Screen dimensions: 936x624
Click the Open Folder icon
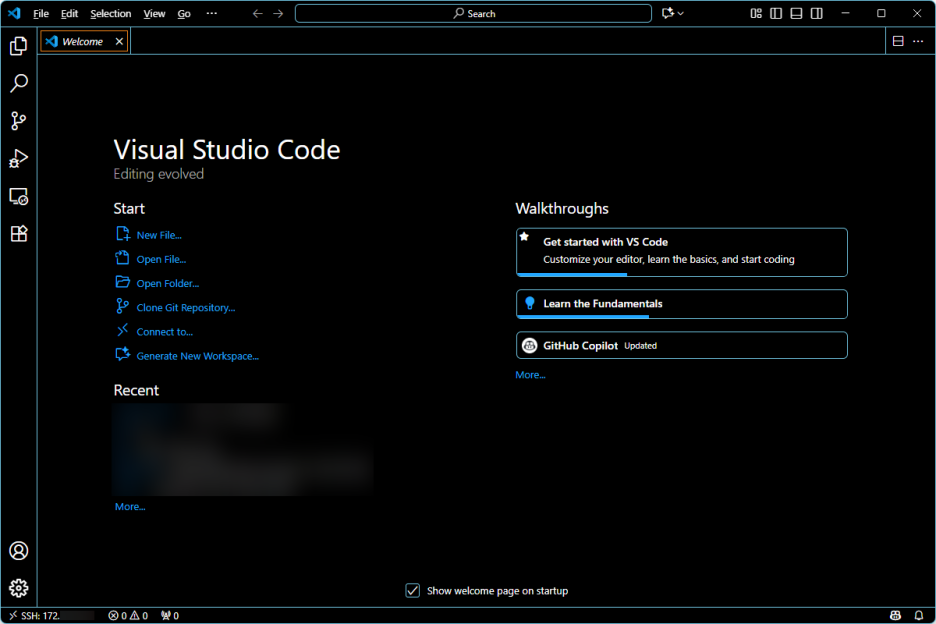pos(122,282)
